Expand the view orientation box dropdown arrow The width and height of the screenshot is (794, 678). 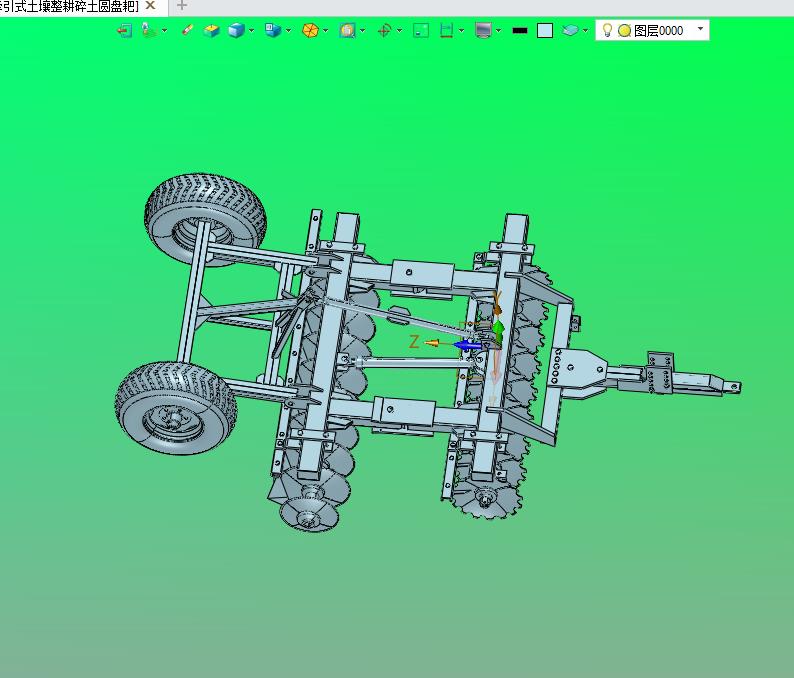pos(289,30)
